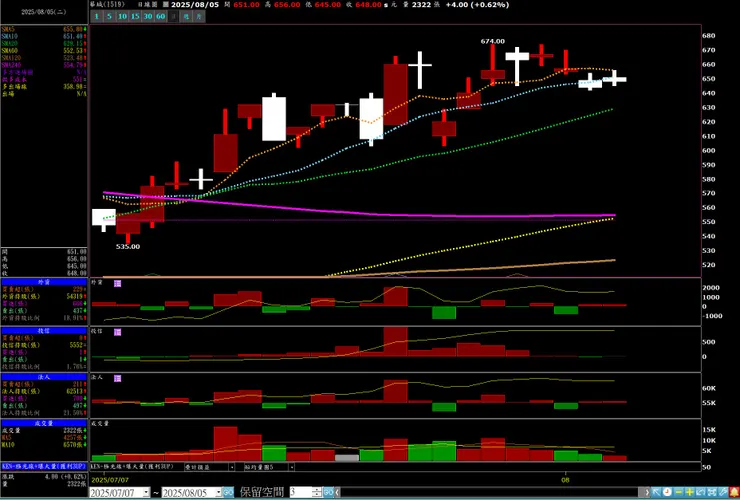Open settings icon in 外資 panel

[x=118, y=283]
